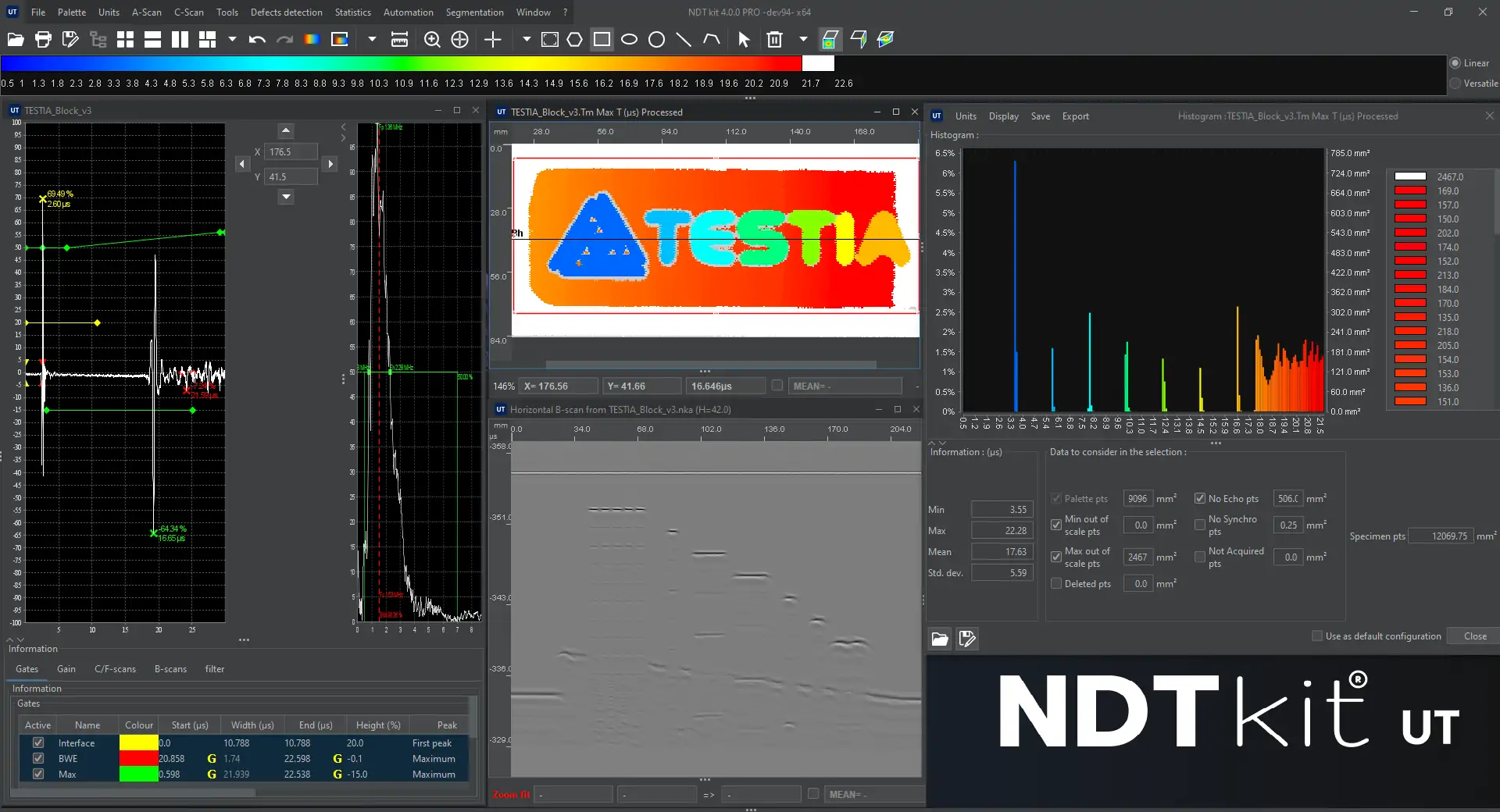
Task: Select the straight line tool
Action: [684, 39]
